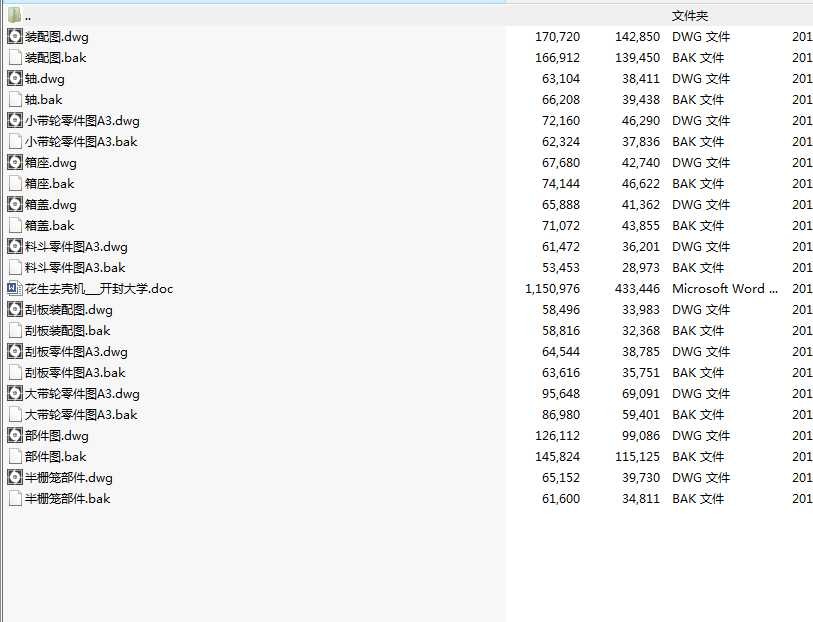Click the size value 145,824
The height and width of the screenshot is (622, 813).
coord(557,457)
